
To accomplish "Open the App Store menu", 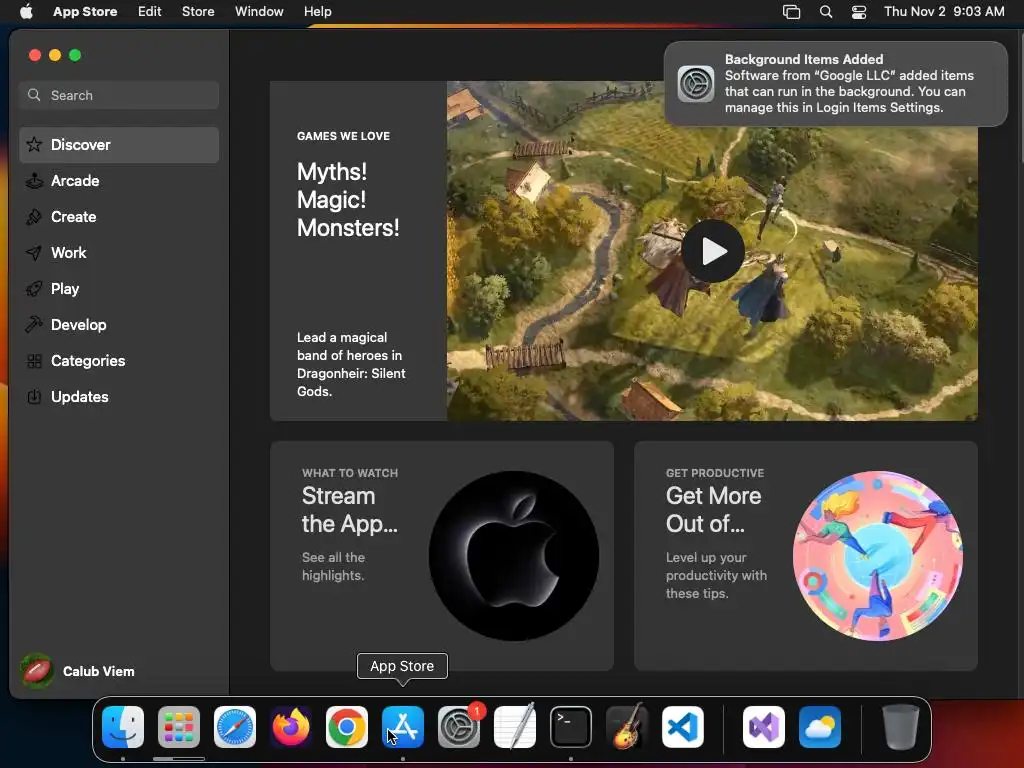I will click(x=85, y=12).
